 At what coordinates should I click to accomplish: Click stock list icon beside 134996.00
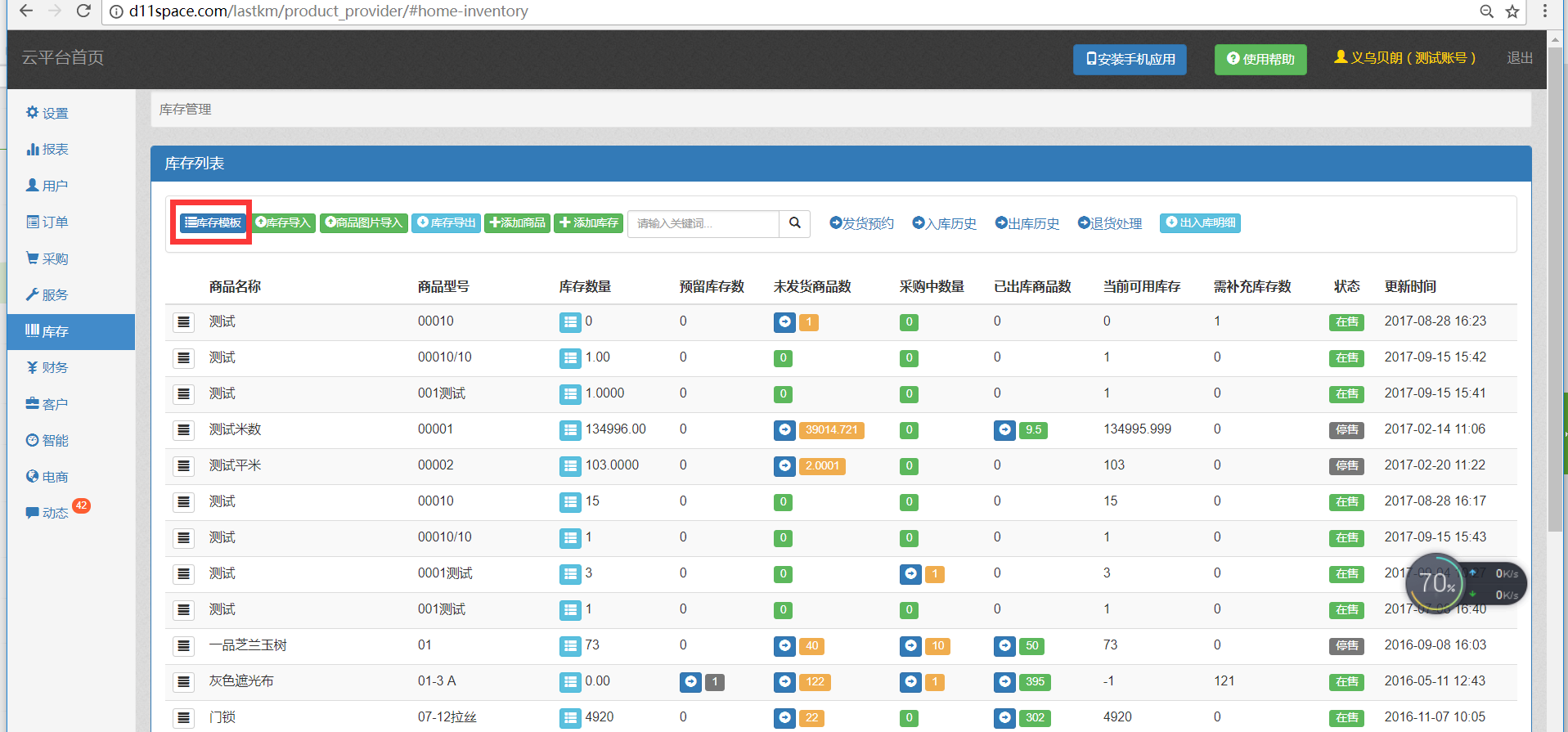click(x=570, y=430)
